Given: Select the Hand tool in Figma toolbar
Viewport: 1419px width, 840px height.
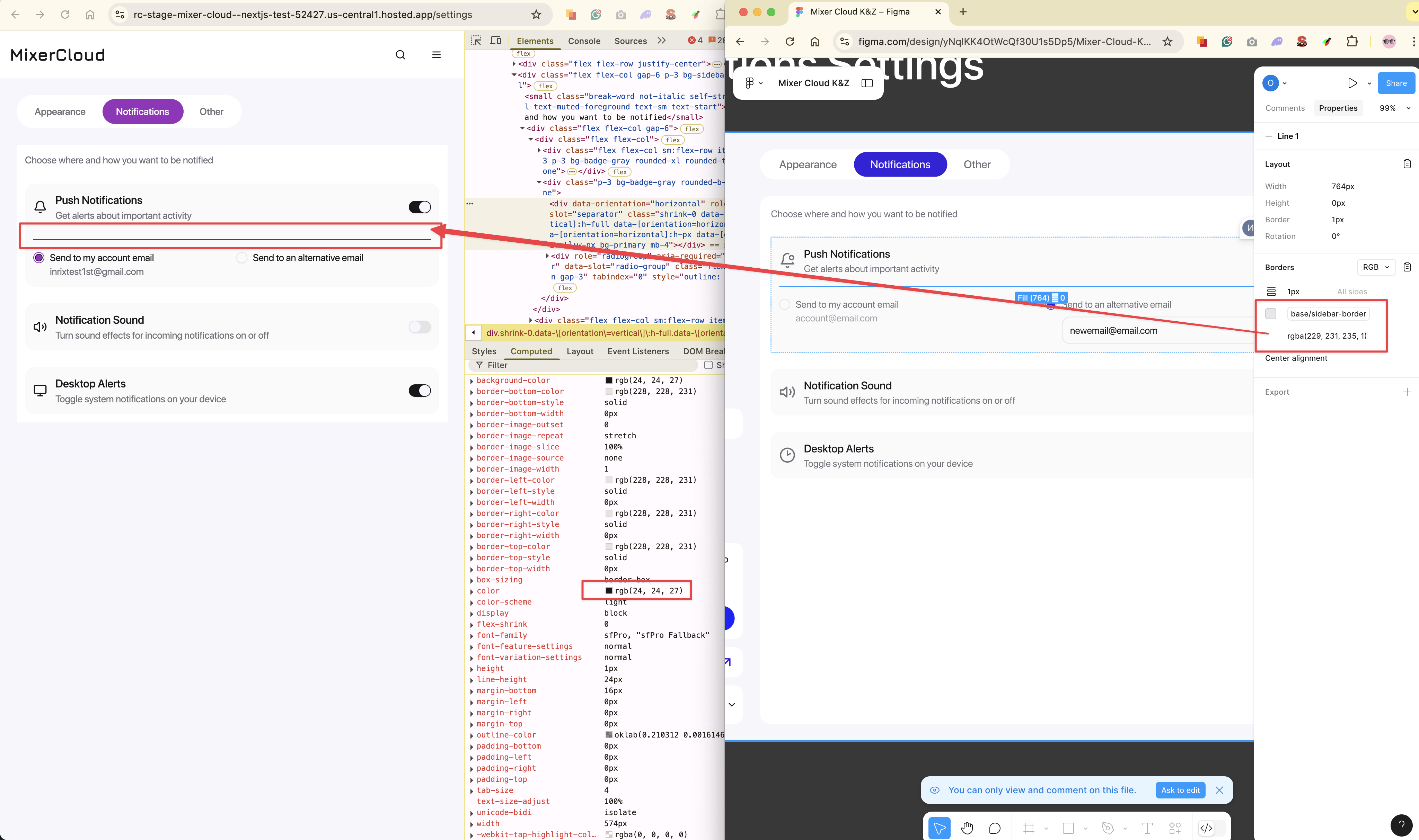Looking at the screenshot, I should coord(967,828).
